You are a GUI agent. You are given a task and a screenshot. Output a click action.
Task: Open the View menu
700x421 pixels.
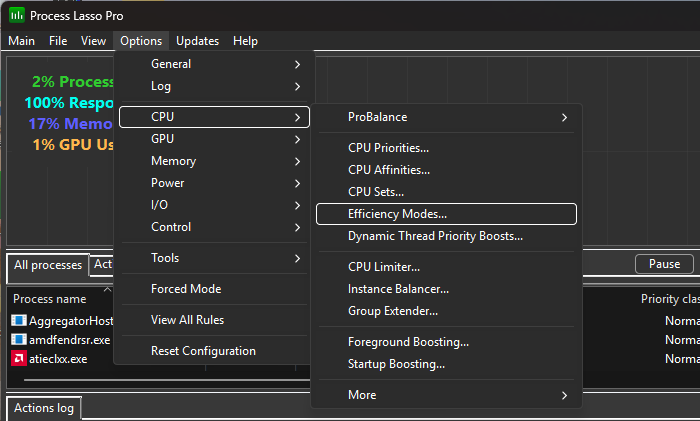coord(93,41)
